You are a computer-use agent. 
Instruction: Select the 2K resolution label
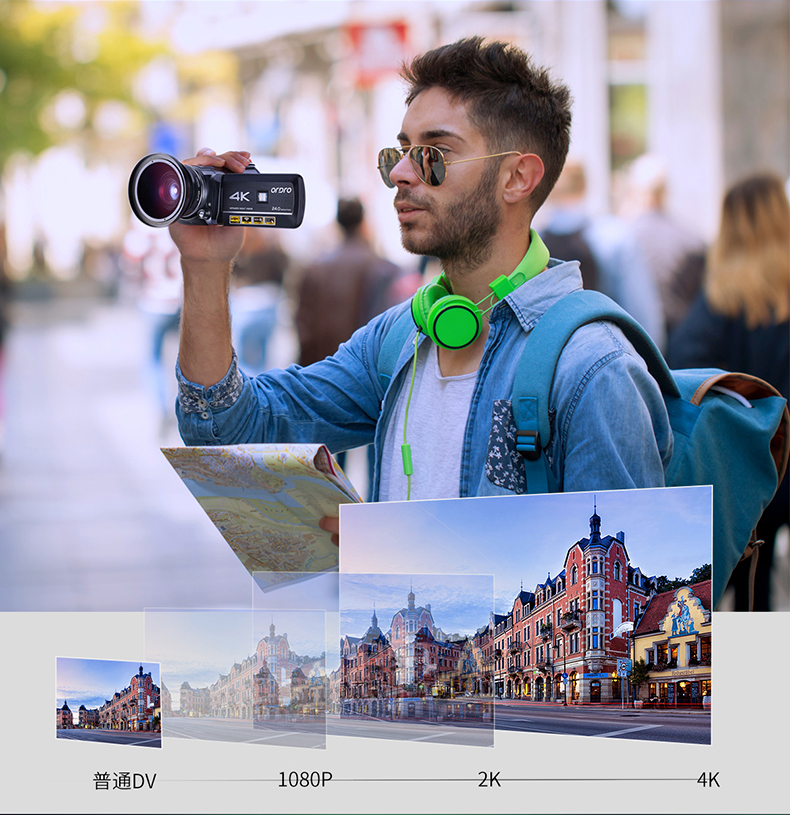(x=489, y=780)
